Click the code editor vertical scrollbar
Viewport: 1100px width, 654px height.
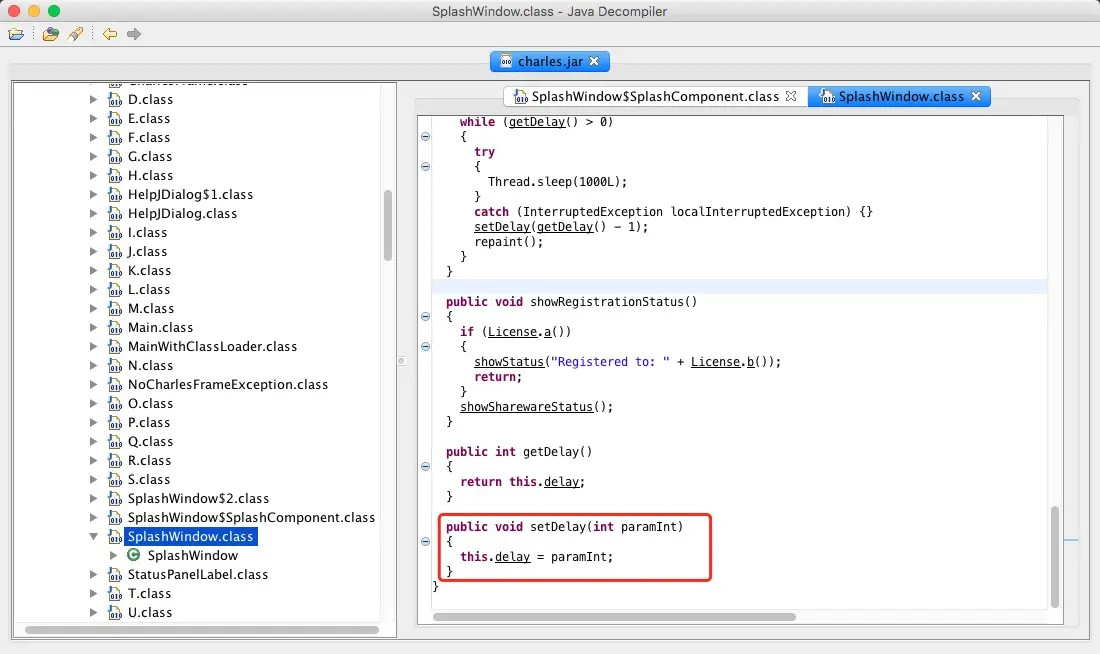1054,556
